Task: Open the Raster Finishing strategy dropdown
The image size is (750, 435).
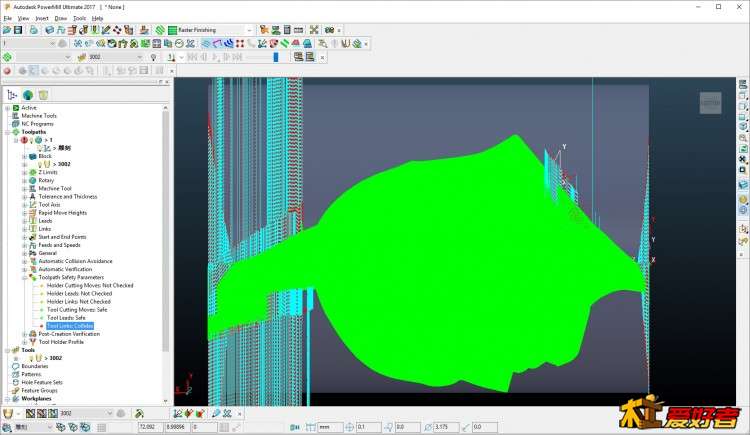Action: pyautogui.click(x=249, y=30)
